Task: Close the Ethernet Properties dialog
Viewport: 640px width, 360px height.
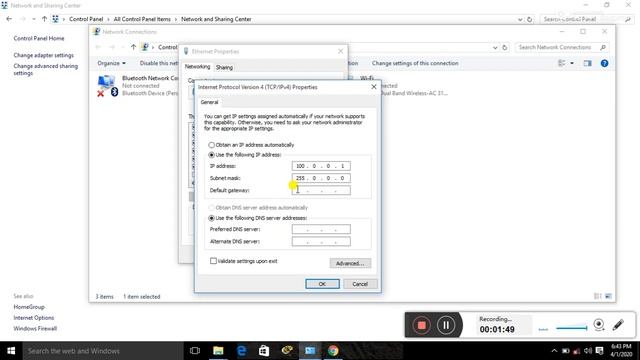Action: click(340, 51)
